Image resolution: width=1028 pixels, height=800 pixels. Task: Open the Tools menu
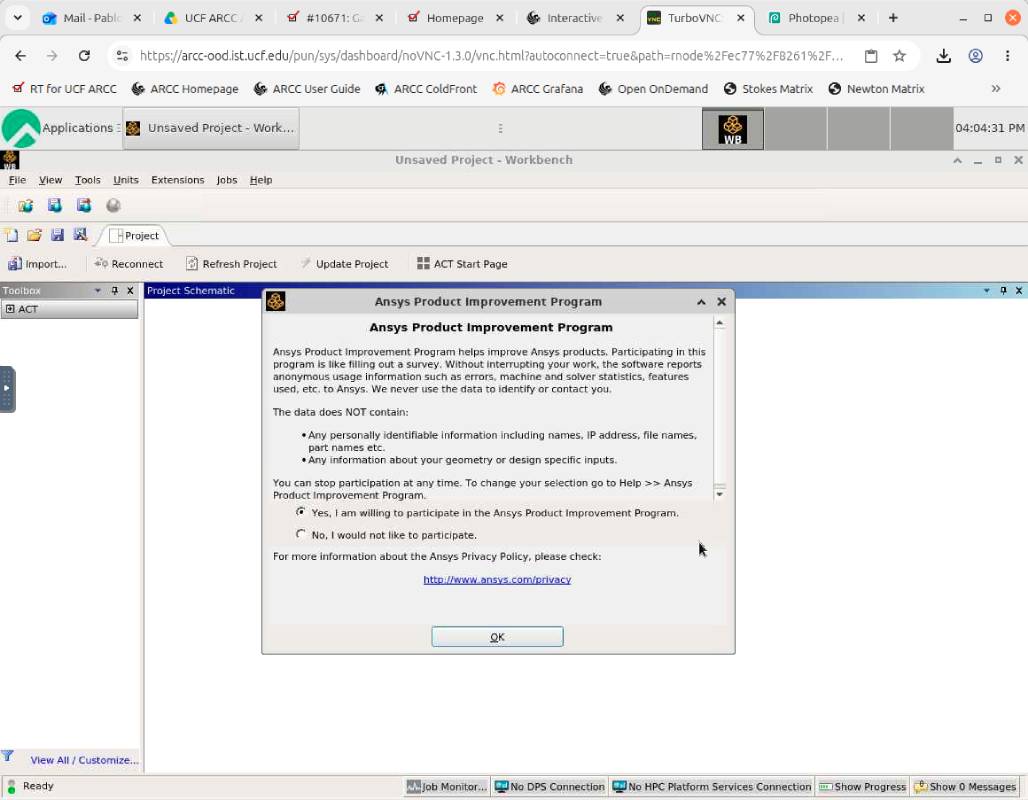[x=87, y=180]
